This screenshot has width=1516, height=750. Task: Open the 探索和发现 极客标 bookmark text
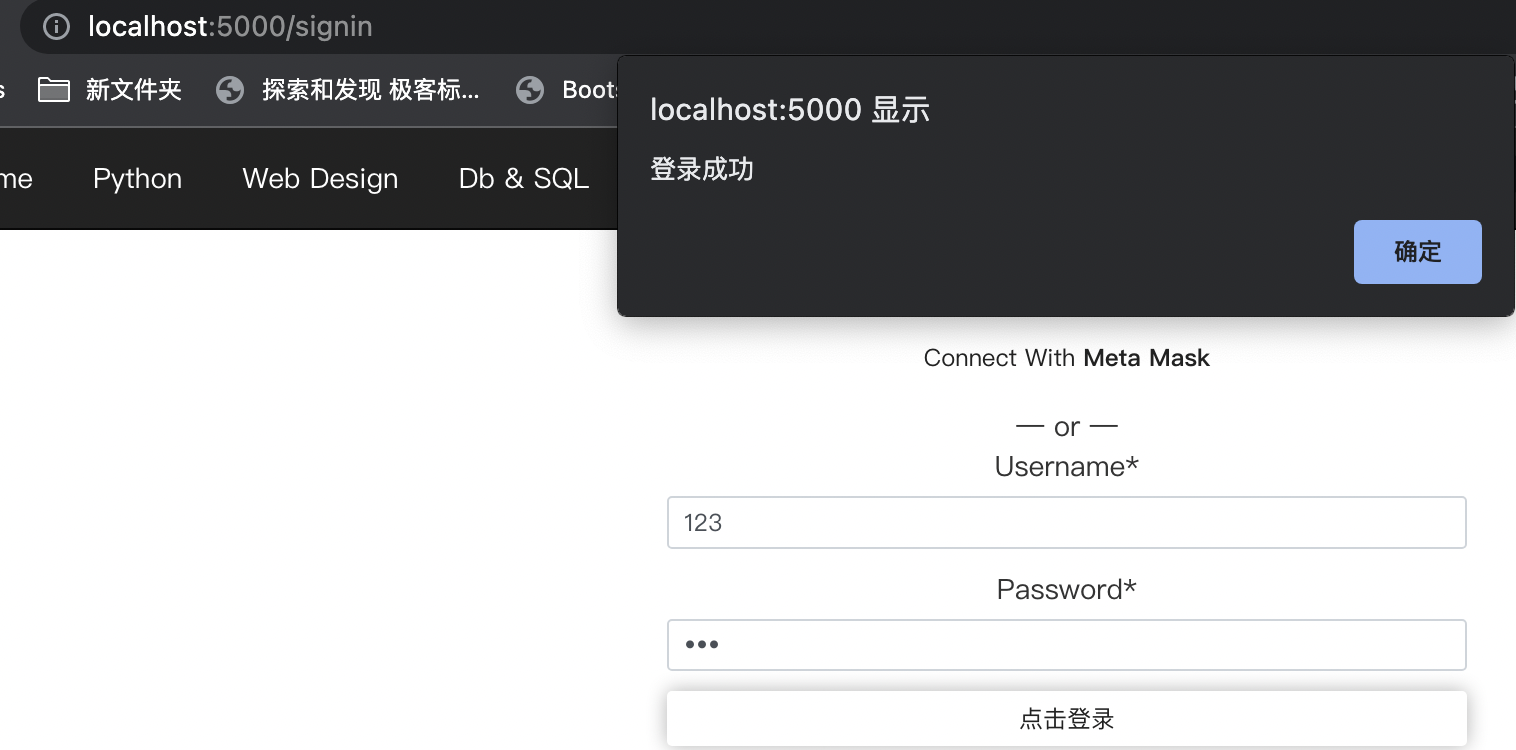point(370,90)
